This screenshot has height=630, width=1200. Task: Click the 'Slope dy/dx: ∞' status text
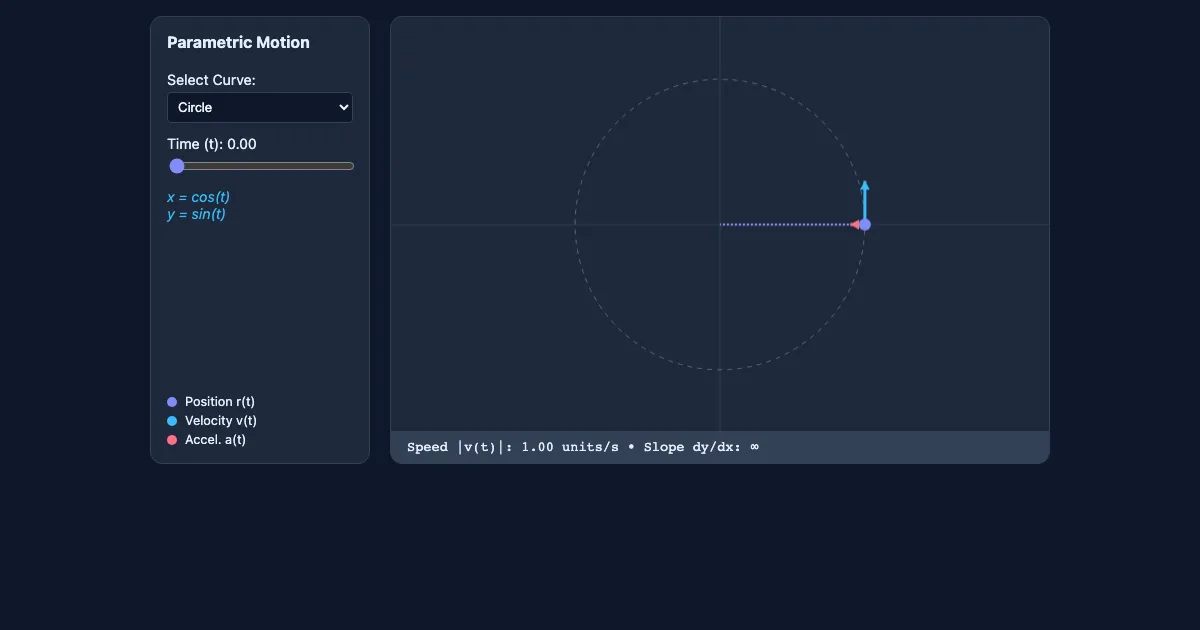pyautogui.click(x=701, y=447)
